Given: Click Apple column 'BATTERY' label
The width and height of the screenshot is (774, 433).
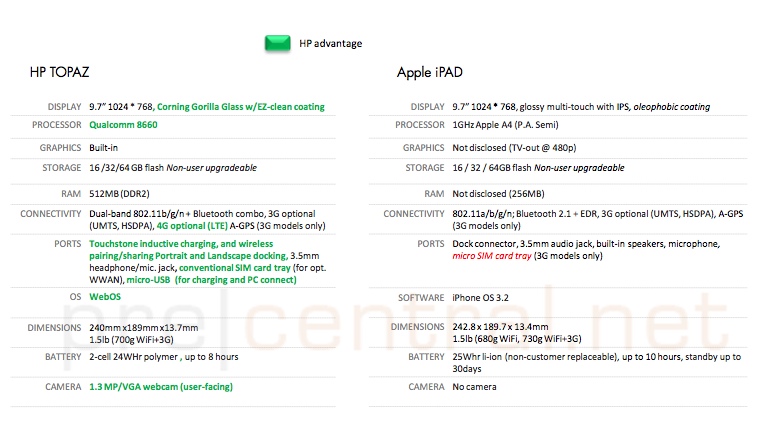Looking at the screenshot, I should [x=426, y=357].
